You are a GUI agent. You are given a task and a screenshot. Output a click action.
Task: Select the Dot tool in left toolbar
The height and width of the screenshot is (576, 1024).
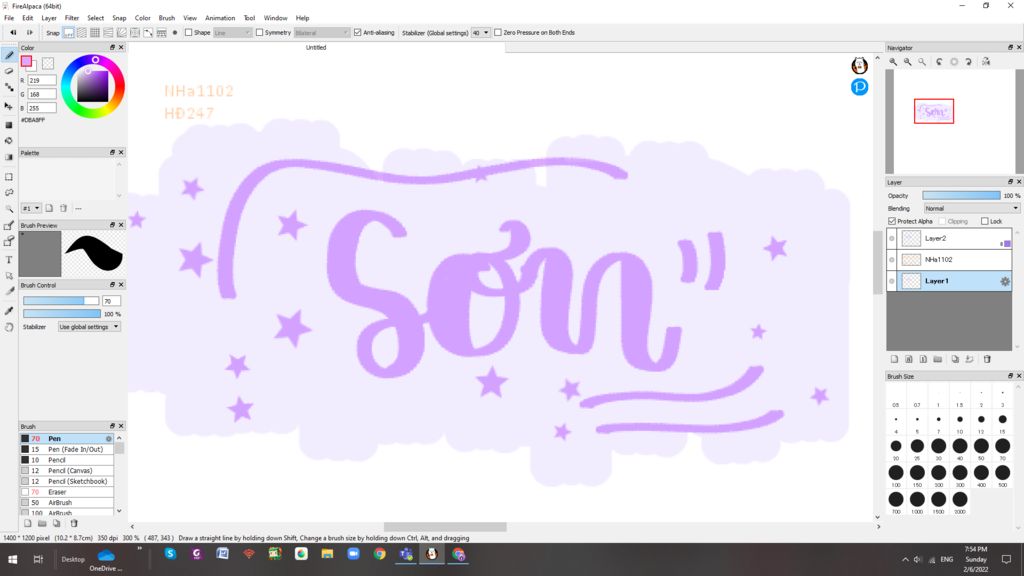(x=9, y=88)
